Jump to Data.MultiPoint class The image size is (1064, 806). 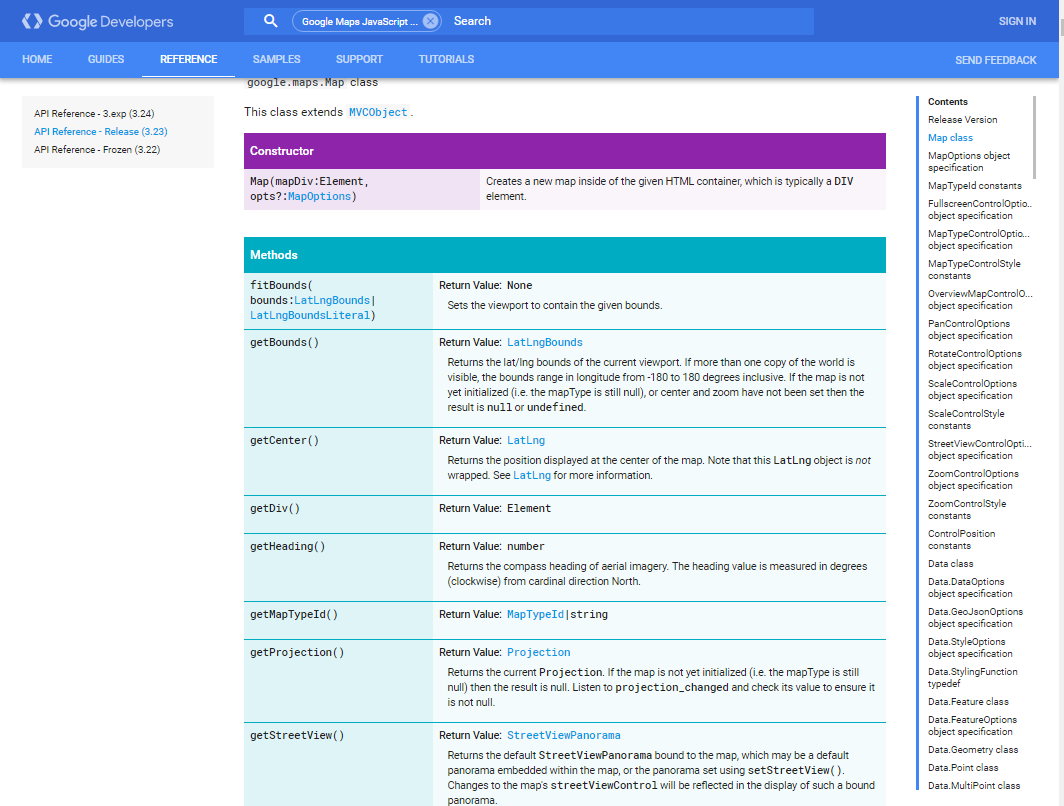974,786
